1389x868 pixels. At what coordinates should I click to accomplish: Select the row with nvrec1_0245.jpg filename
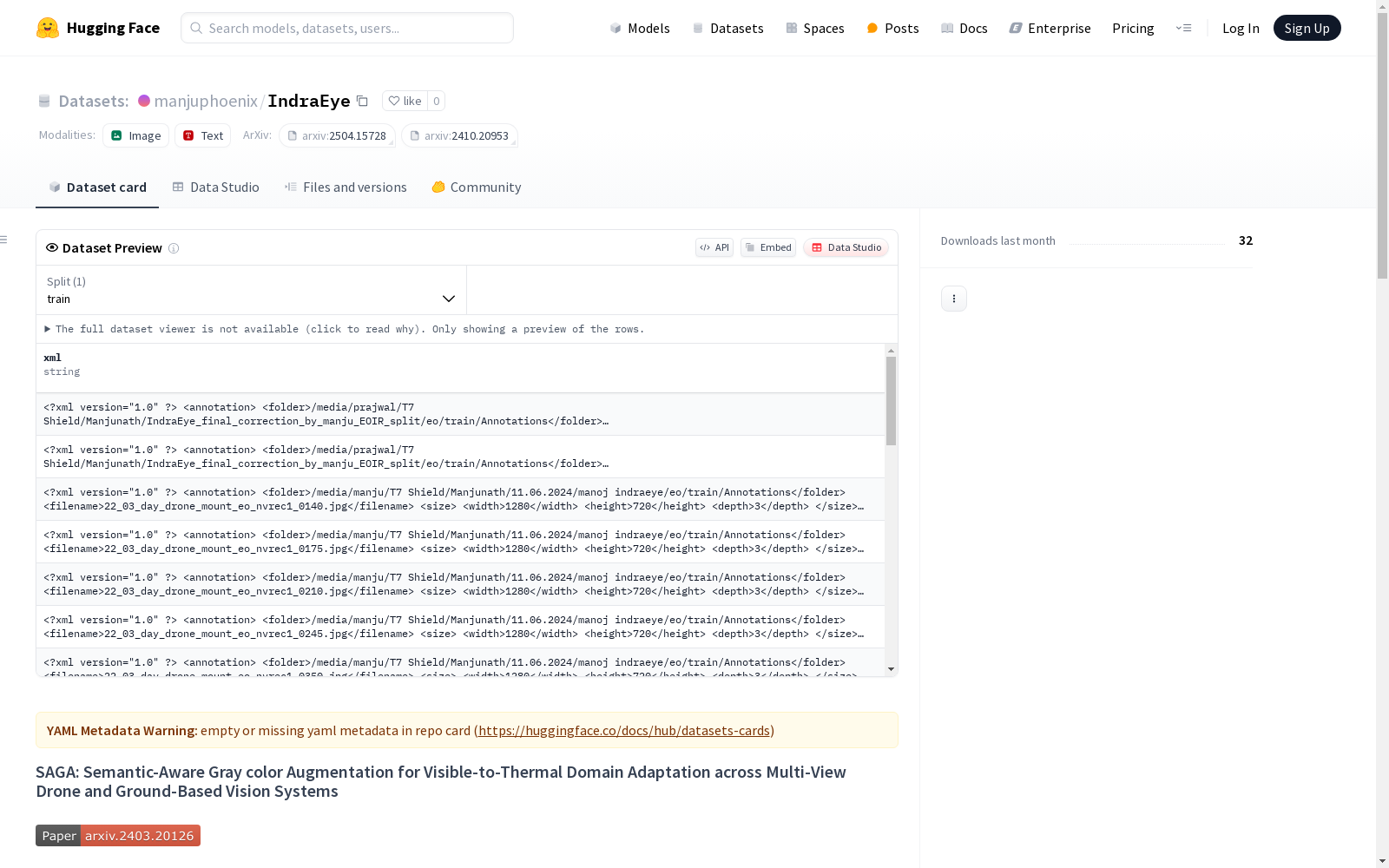(x=460, y=627)
